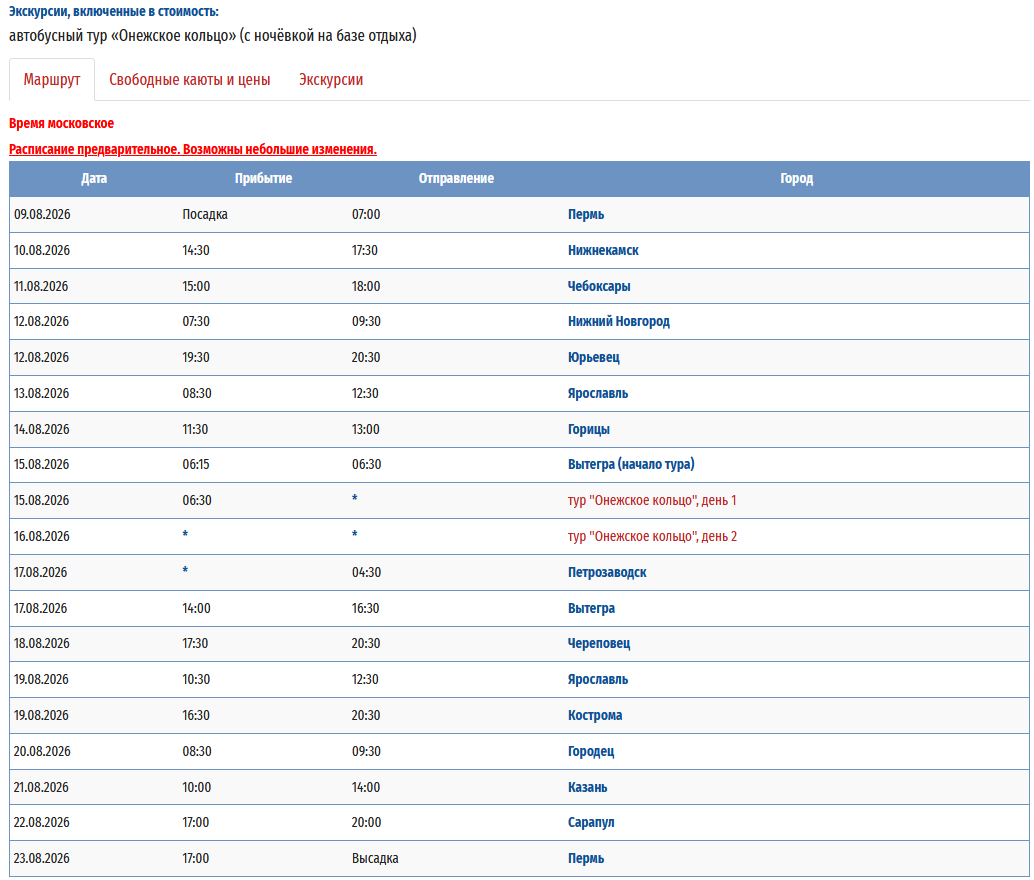
Task: Open the Горицы city link
Action: click(589, 429)
